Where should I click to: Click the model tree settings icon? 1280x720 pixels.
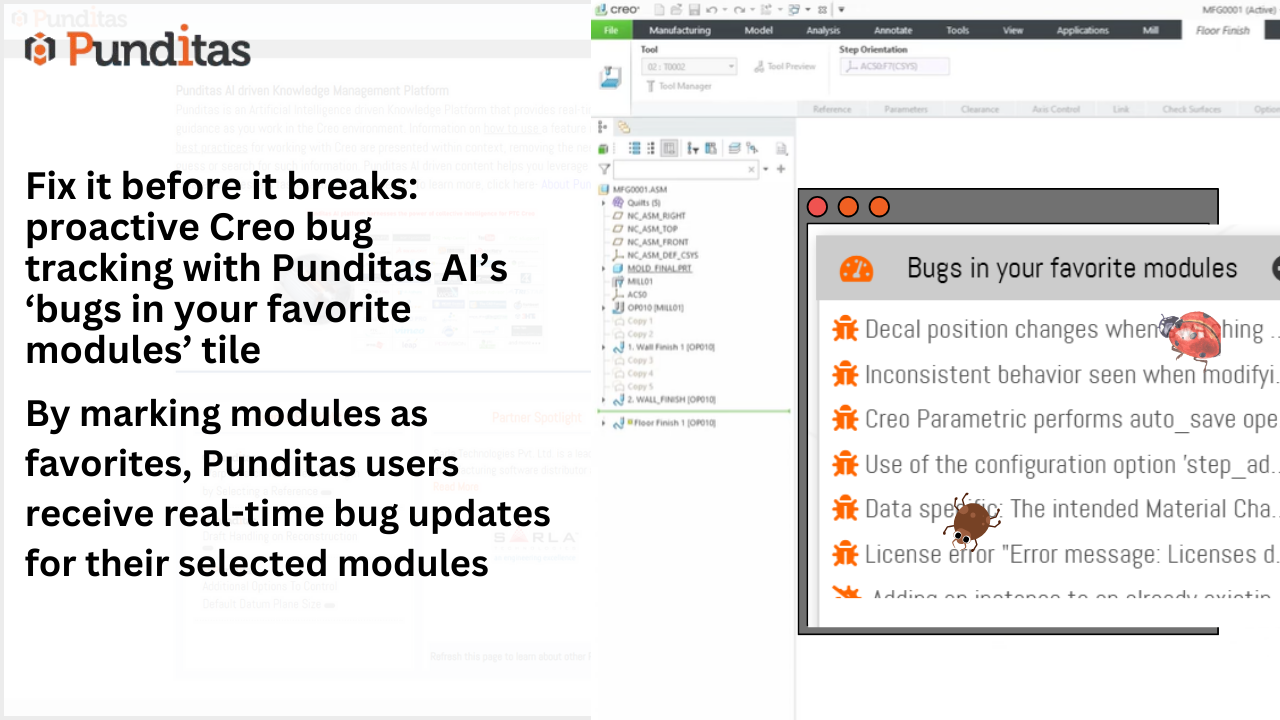[x=709, y=148]
